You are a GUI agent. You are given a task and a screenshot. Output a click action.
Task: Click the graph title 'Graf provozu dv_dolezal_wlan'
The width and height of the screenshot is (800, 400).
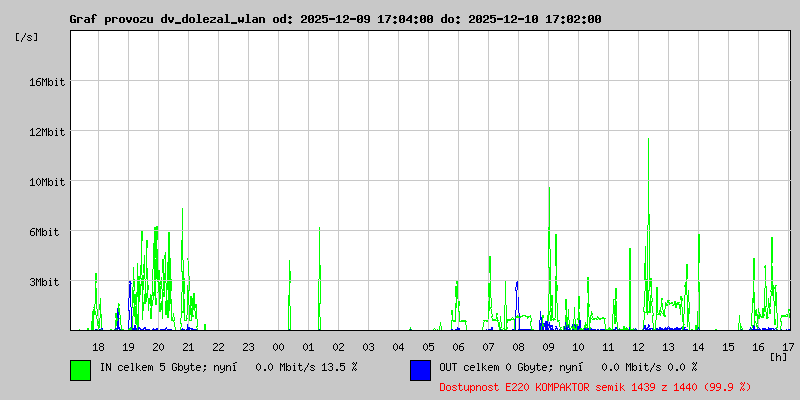pos(167,19)
